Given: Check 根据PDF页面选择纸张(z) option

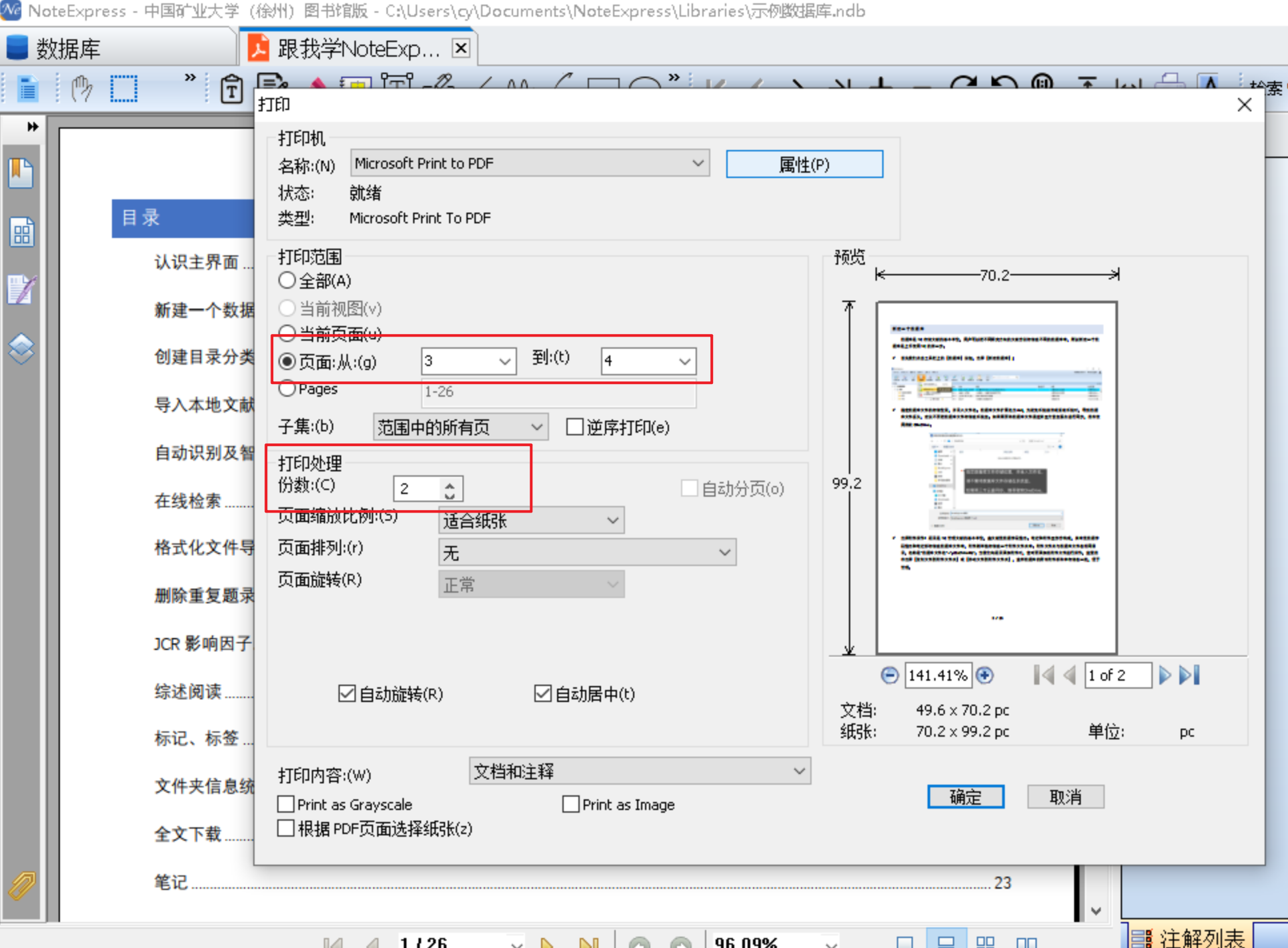Looking at the screenshot, I should click(286, 829).
